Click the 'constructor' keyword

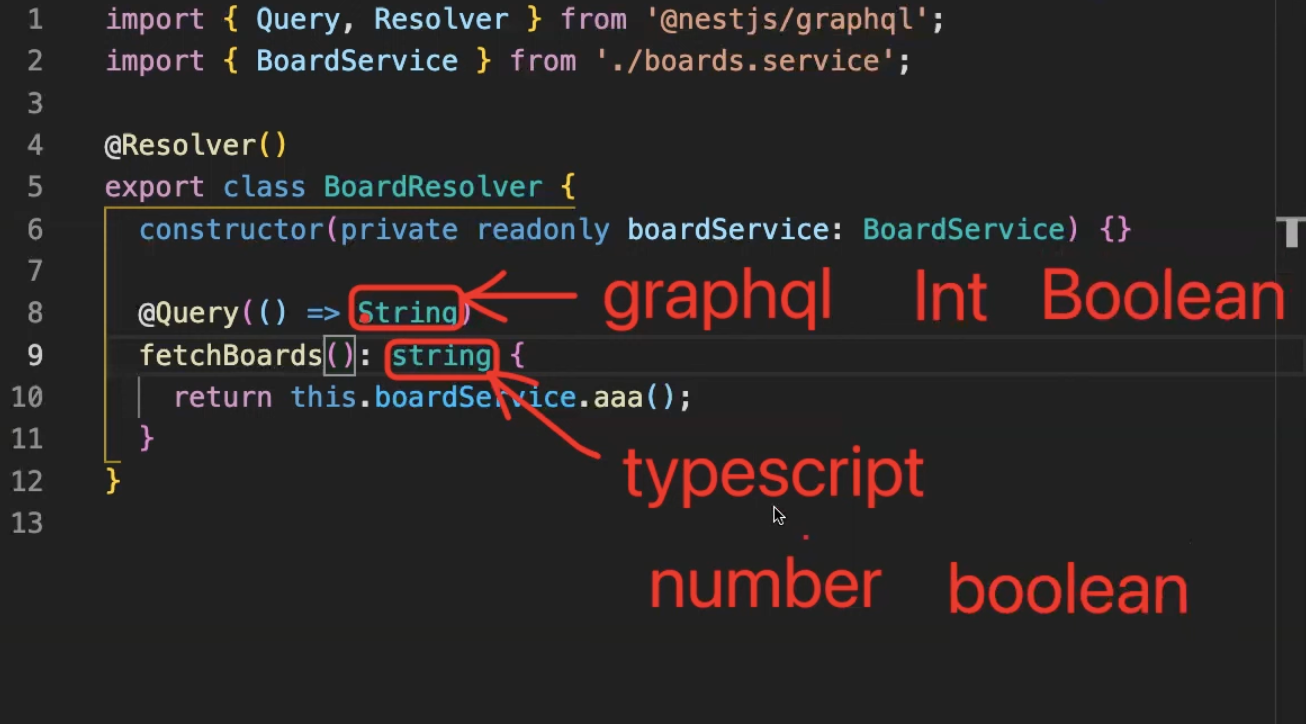click(x=231, y=229)
